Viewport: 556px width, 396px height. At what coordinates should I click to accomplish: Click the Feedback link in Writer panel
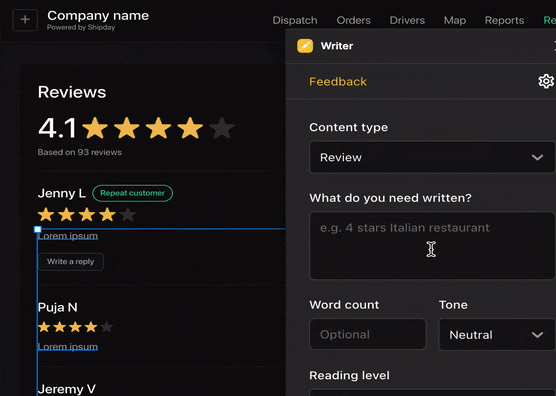coord(338,82)
